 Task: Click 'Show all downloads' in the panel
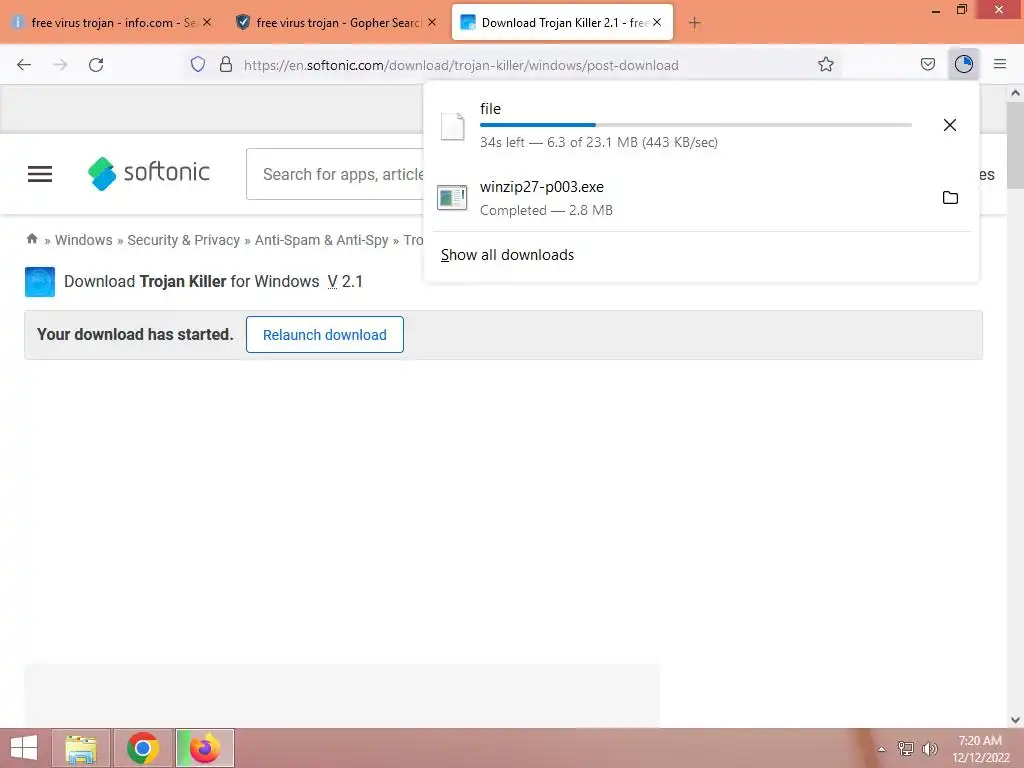coord(507,255)
